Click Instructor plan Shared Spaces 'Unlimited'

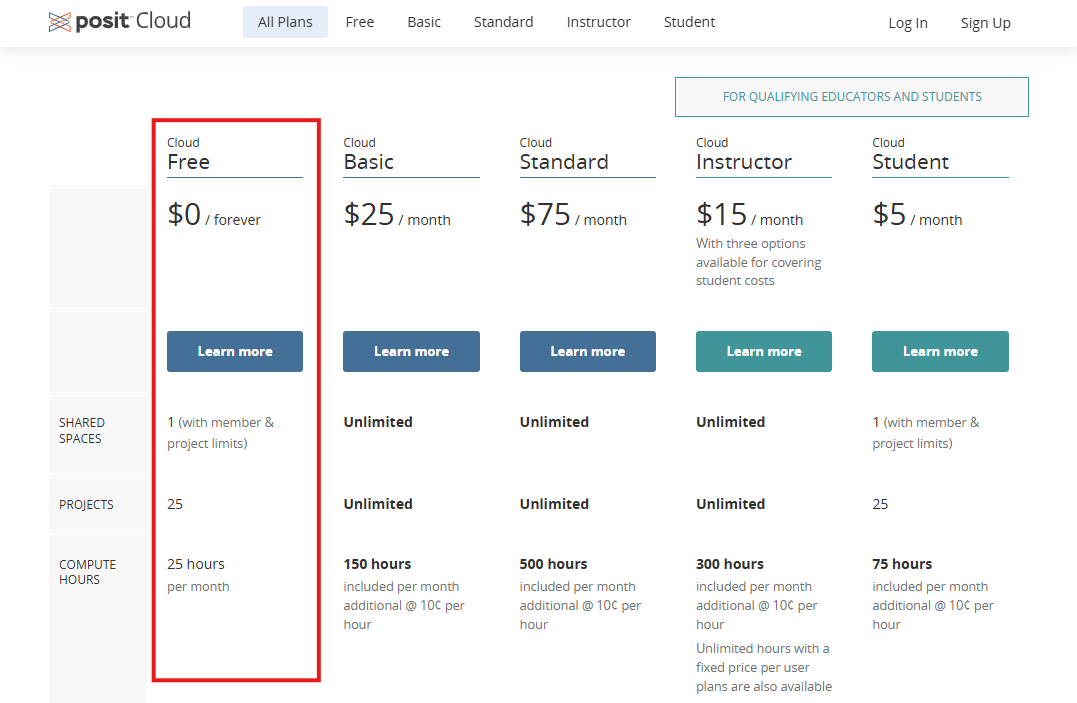(x=730, y=422)
